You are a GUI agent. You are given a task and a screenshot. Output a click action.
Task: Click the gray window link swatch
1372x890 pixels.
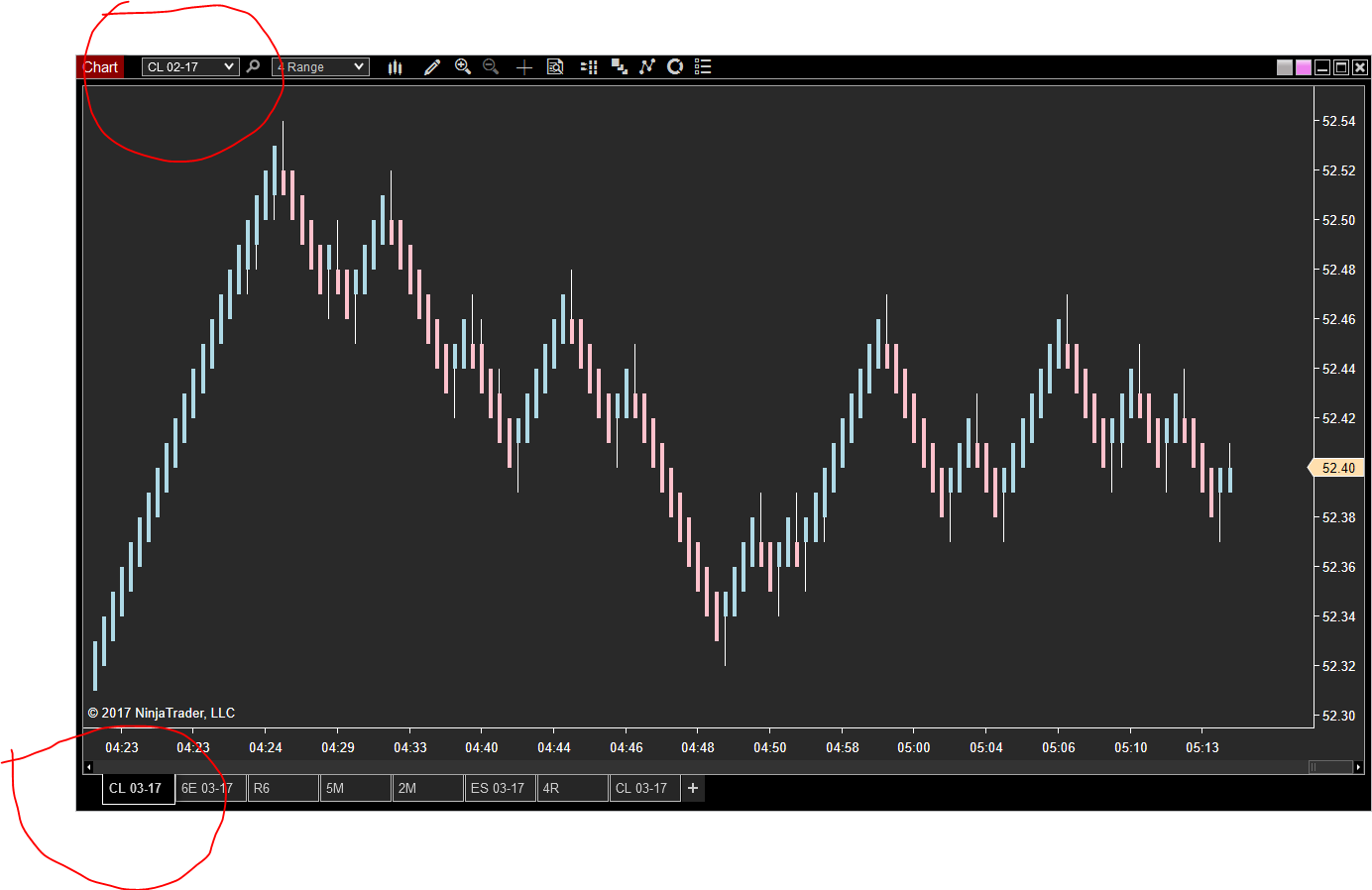click(x=1285, y=67)
